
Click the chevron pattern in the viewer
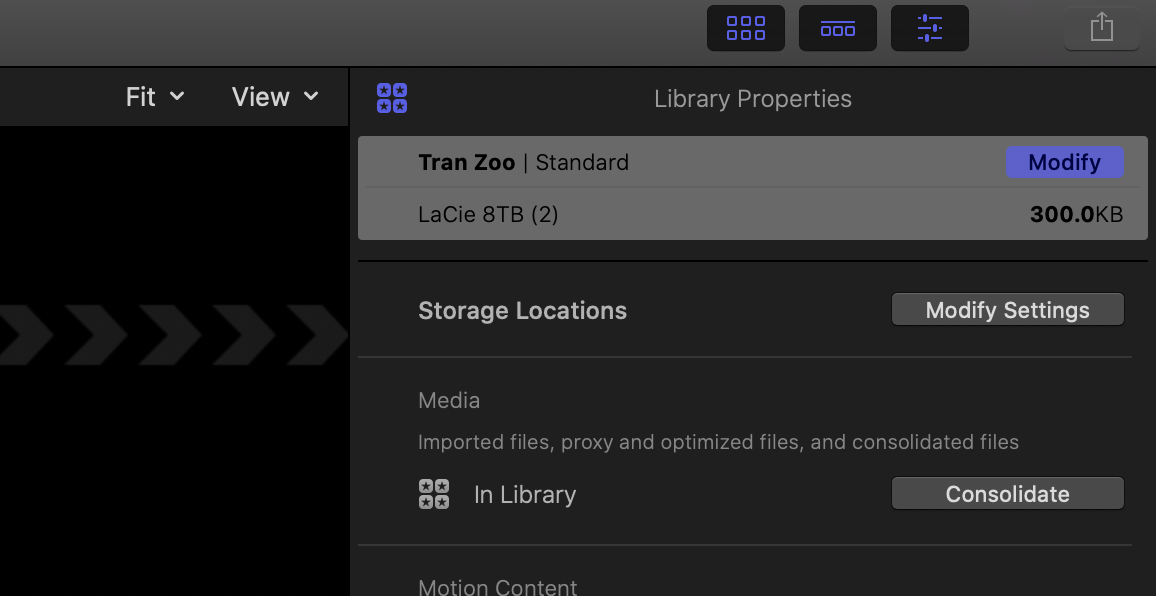tap(170, 332)
